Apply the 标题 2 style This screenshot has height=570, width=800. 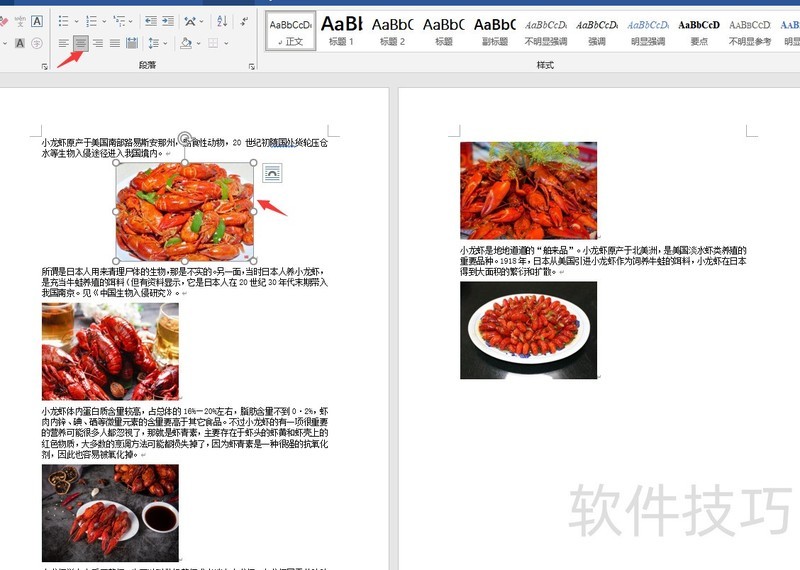[392, 31]
